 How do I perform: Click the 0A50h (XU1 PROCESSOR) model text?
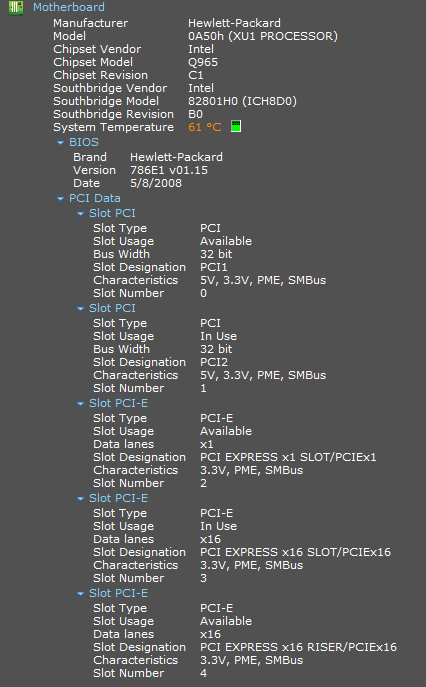coord(263,36)
